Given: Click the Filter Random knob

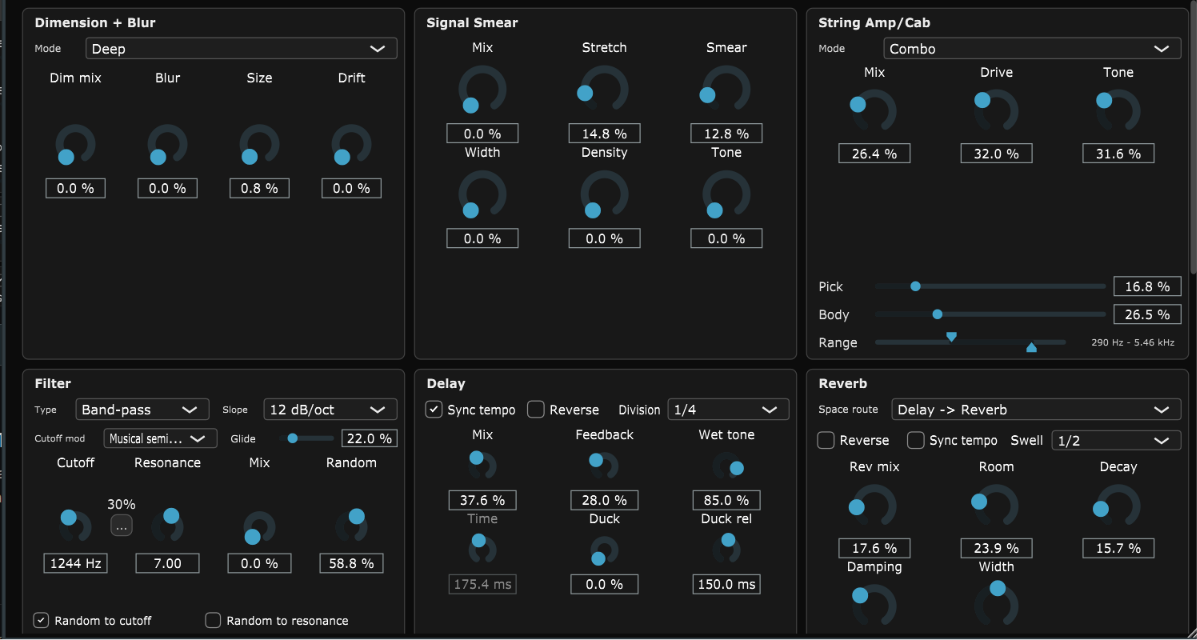Looking at the screenshot, I should pos(351,525).
